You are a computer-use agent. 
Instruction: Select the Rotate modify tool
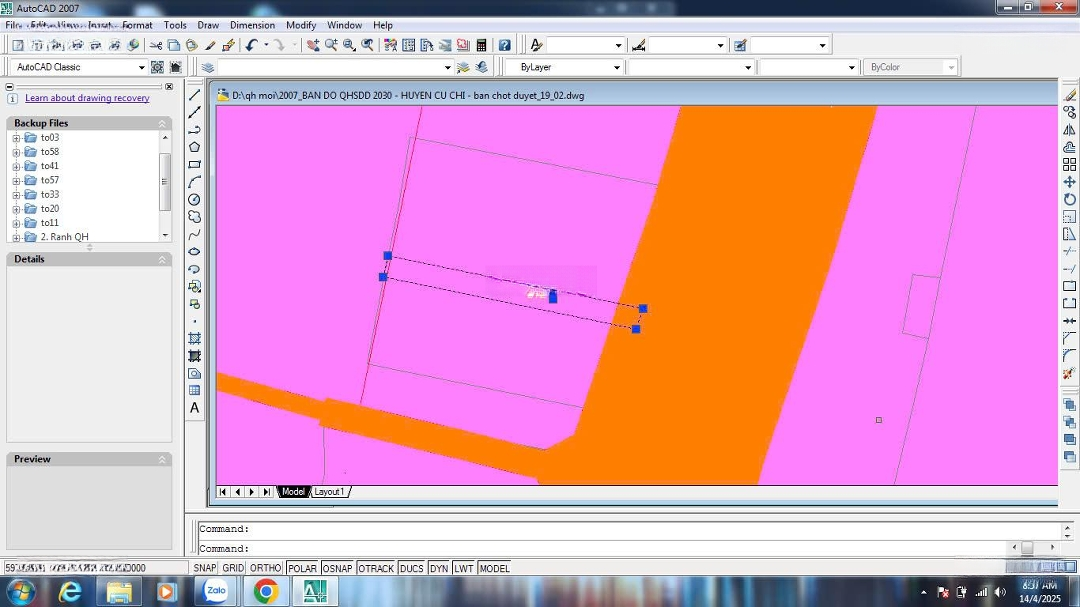click(x=1069, y=199)
